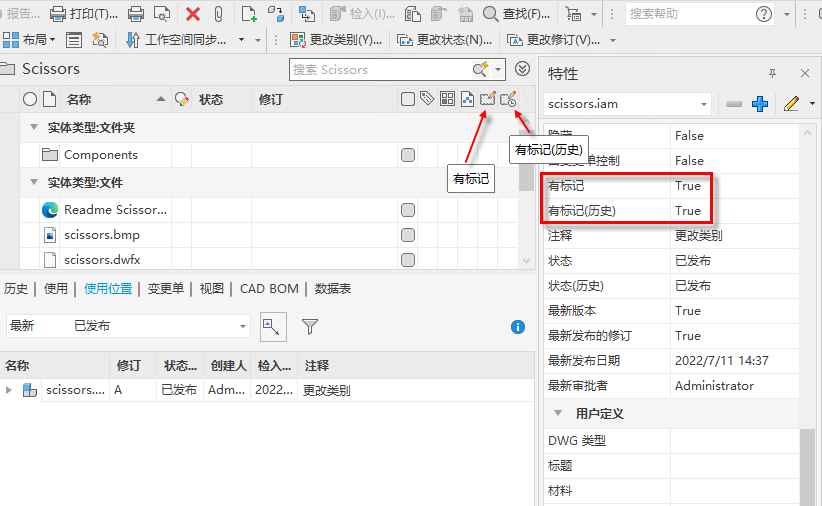Open the 最新 已发布 revision dropdown
The height and width of the screenshot is (506, 822).
coord(128,326)
